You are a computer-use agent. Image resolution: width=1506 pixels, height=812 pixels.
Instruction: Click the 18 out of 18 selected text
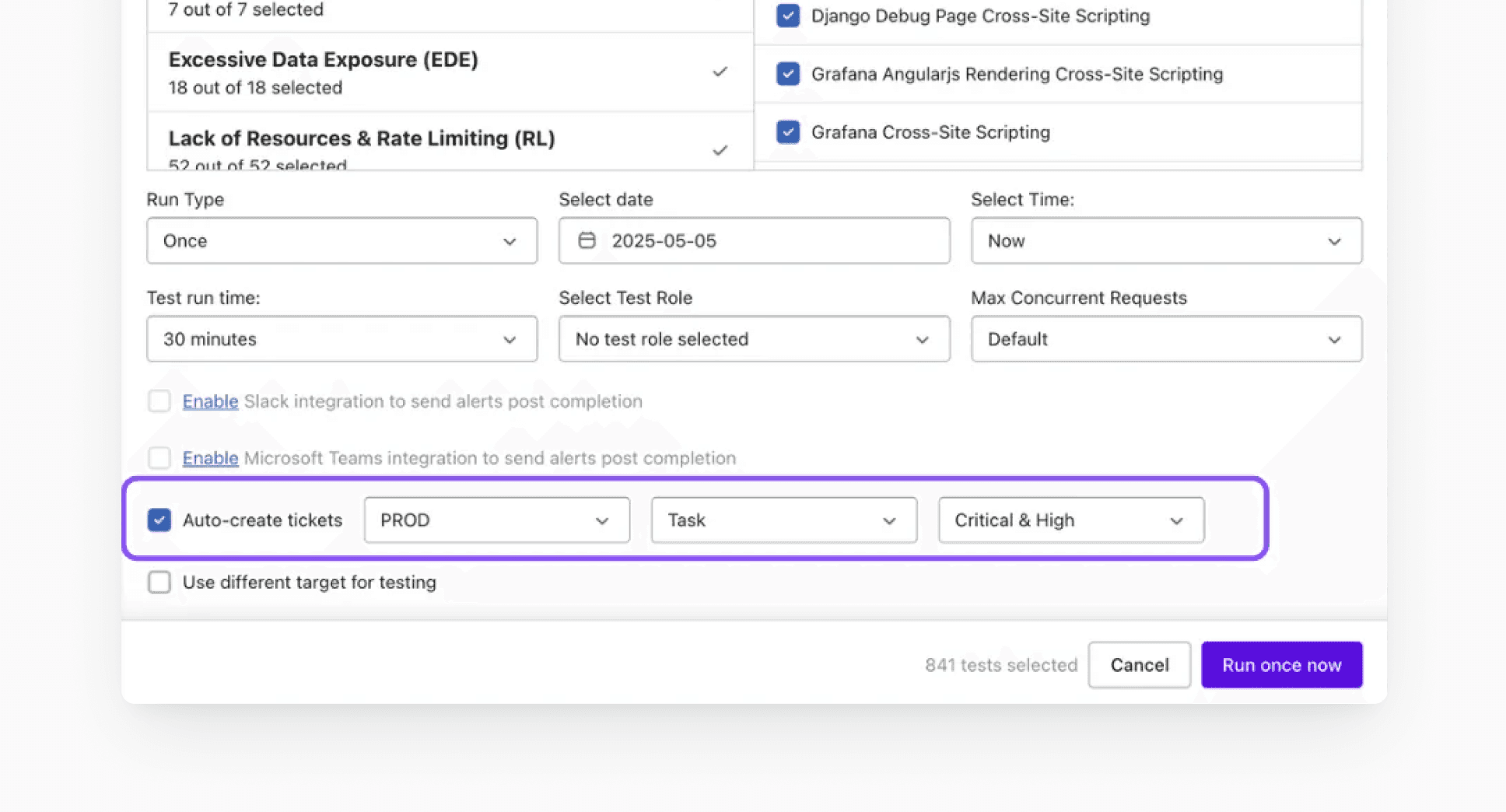(255, 88)
